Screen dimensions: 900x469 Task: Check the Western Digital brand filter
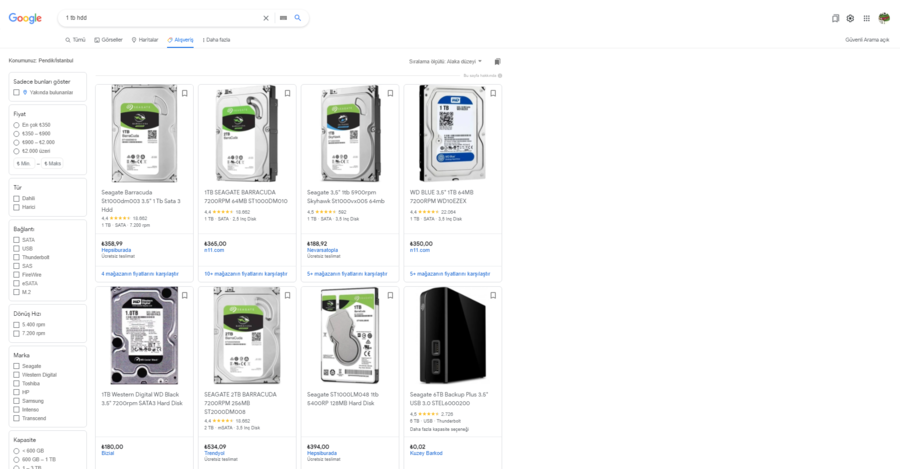16,375
